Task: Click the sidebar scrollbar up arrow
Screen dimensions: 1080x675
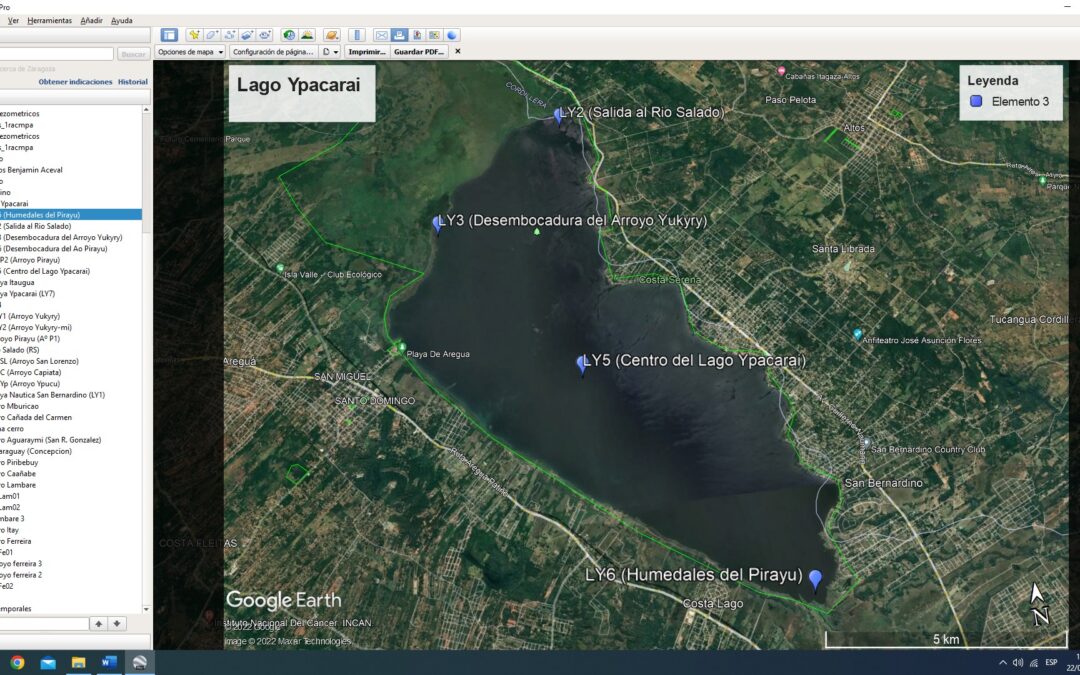Action: point(146,110)
